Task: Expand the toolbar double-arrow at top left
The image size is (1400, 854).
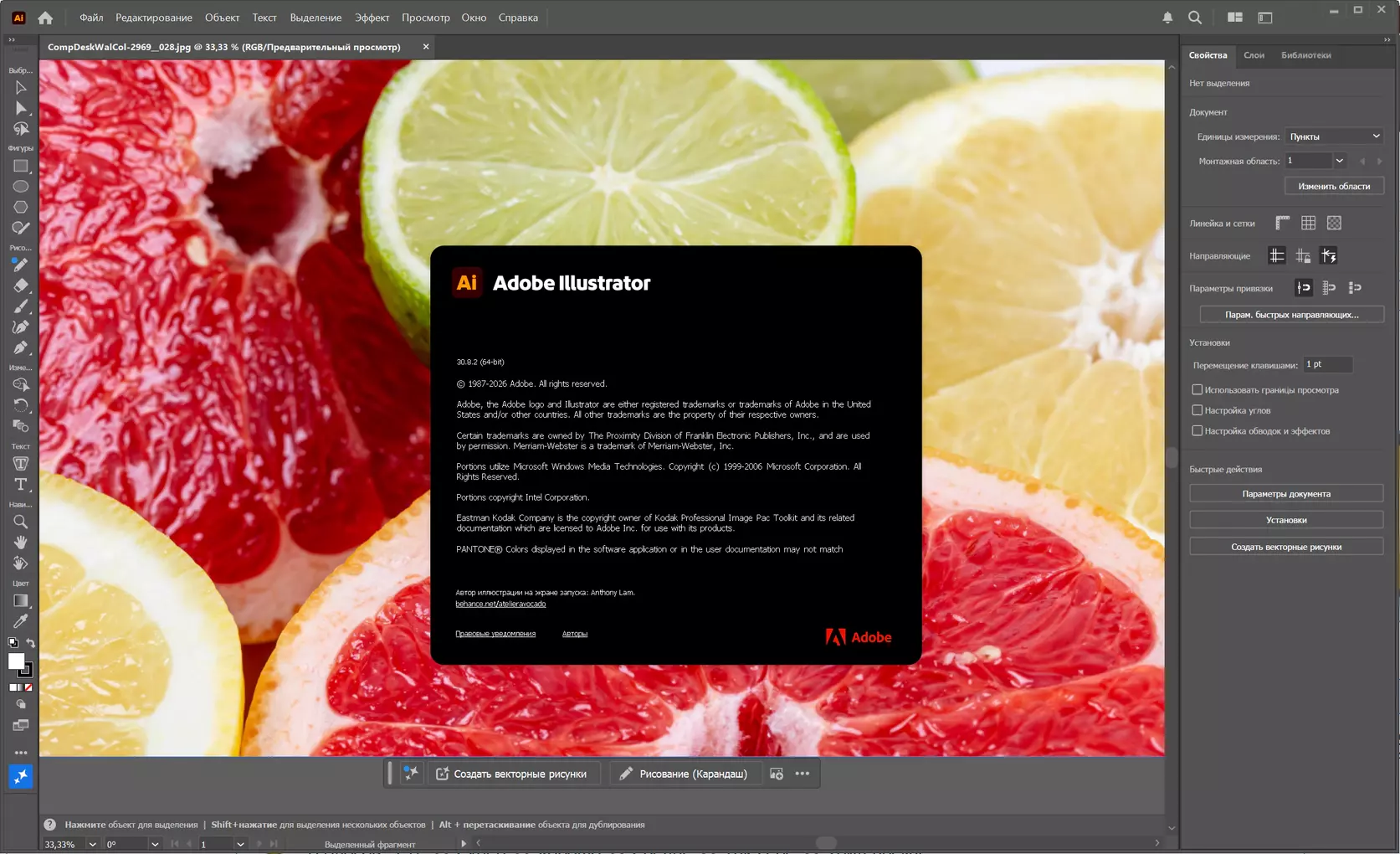Action: [11, 39]
